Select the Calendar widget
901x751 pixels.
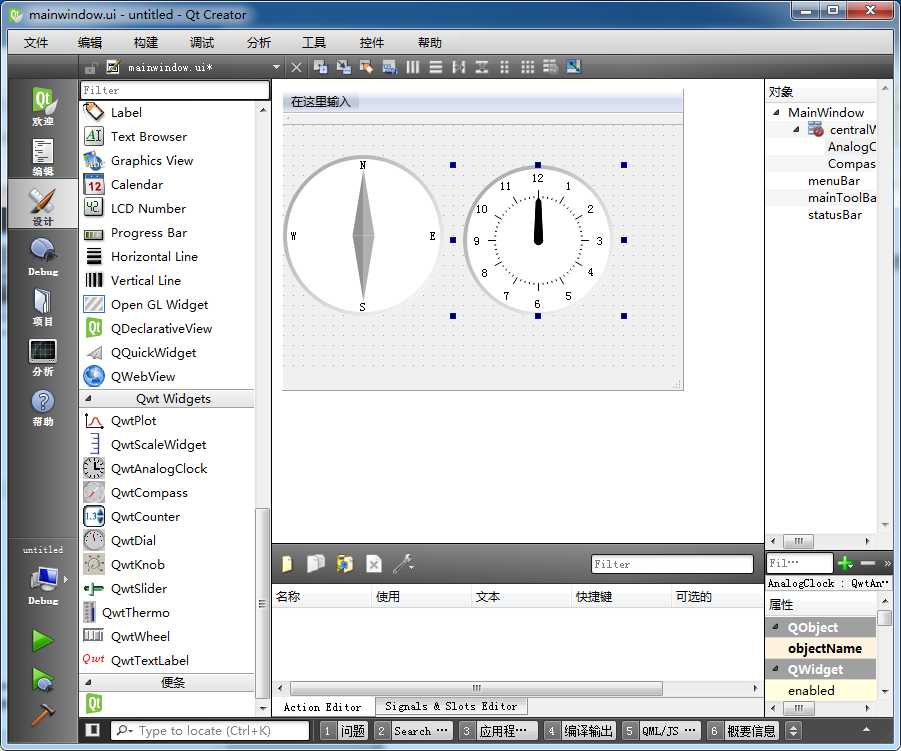tap(137, 184)
